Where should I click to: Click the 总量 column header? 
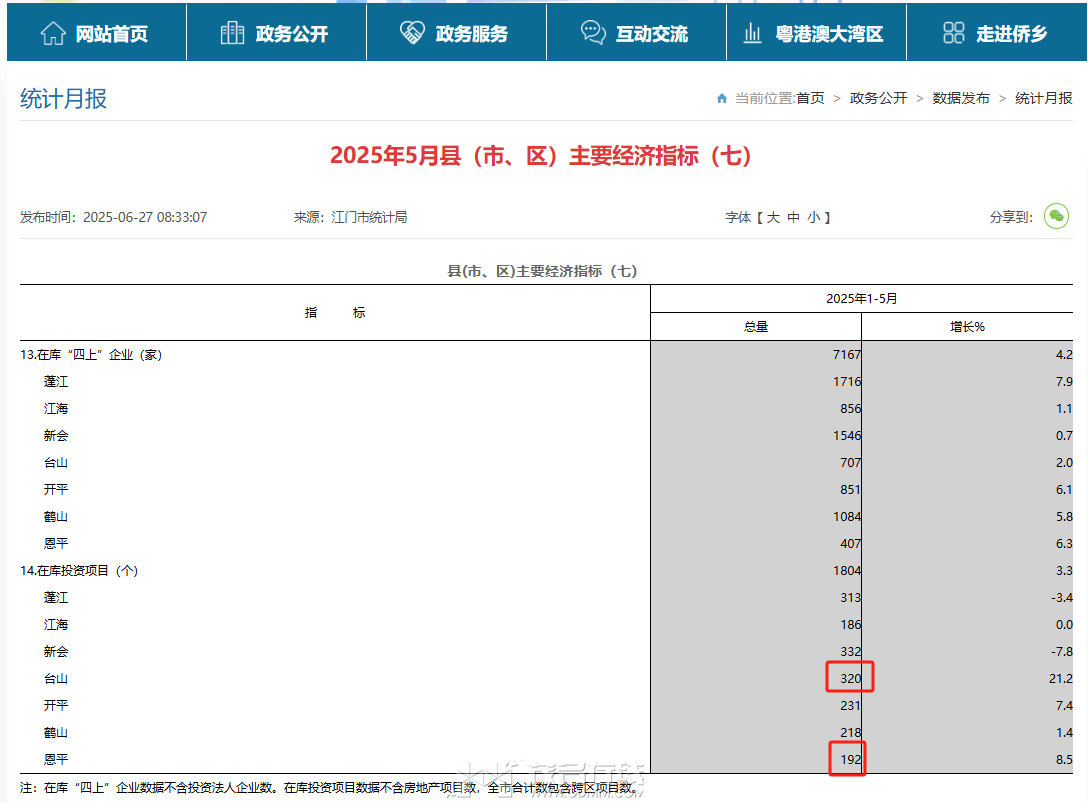point(756,327)
